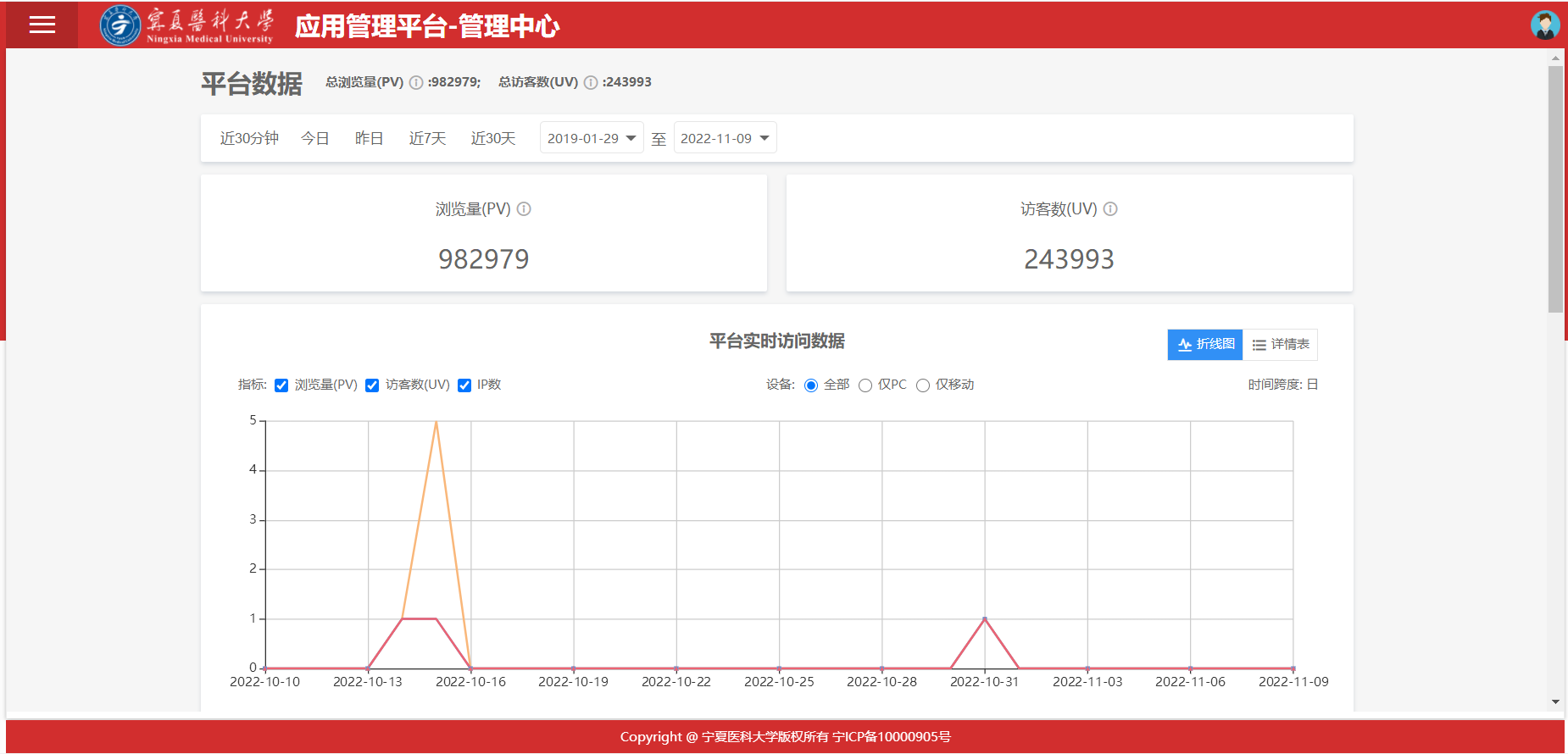Image resolution: width=1568 pixels, height=754 pixels.
Task: Switch to 详情表 detail table view
Action: pos(1281,344)
